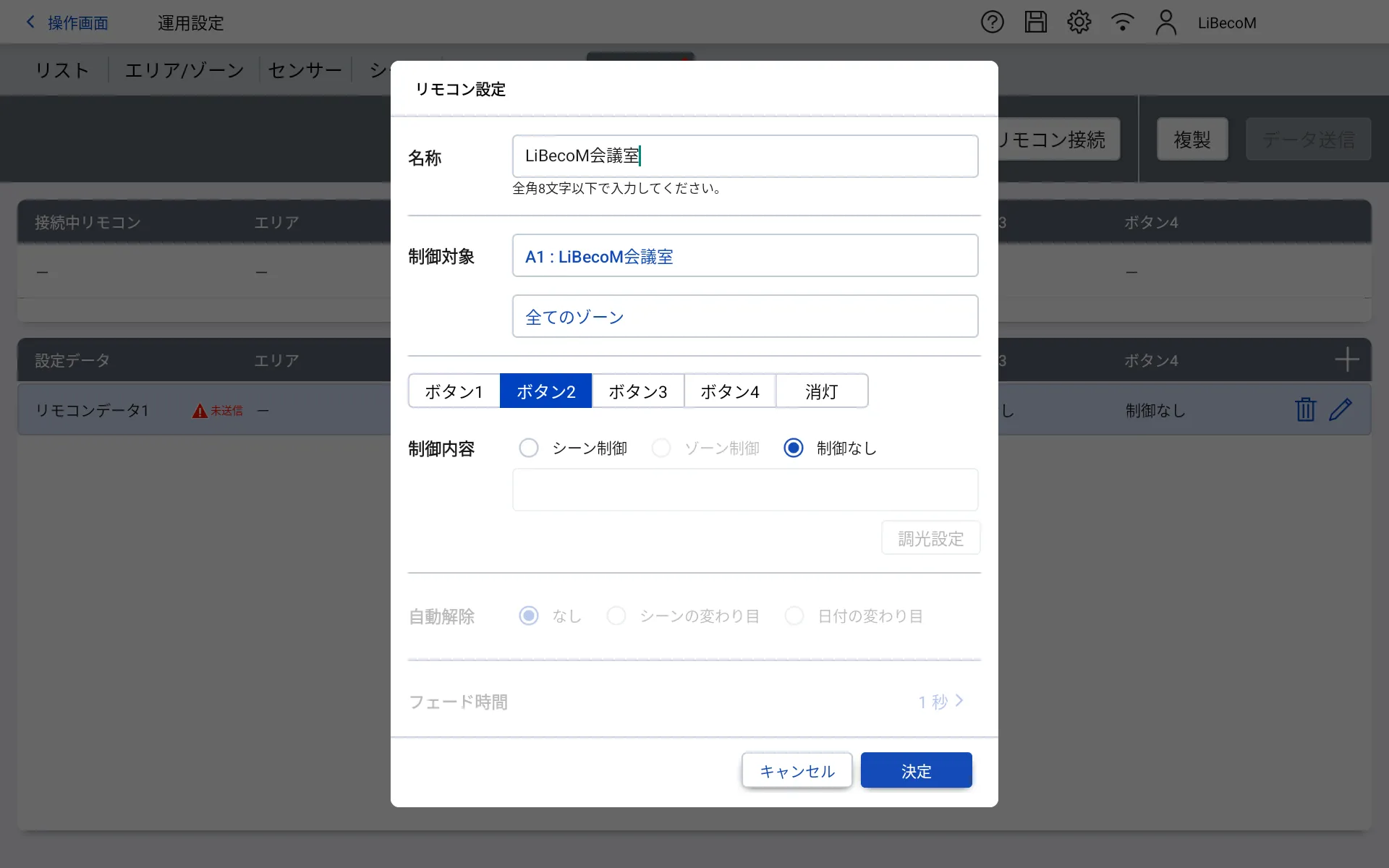Switch to the 消灯 tab
The height and width of the screenshot is (868, 1389).
(821, 391)
